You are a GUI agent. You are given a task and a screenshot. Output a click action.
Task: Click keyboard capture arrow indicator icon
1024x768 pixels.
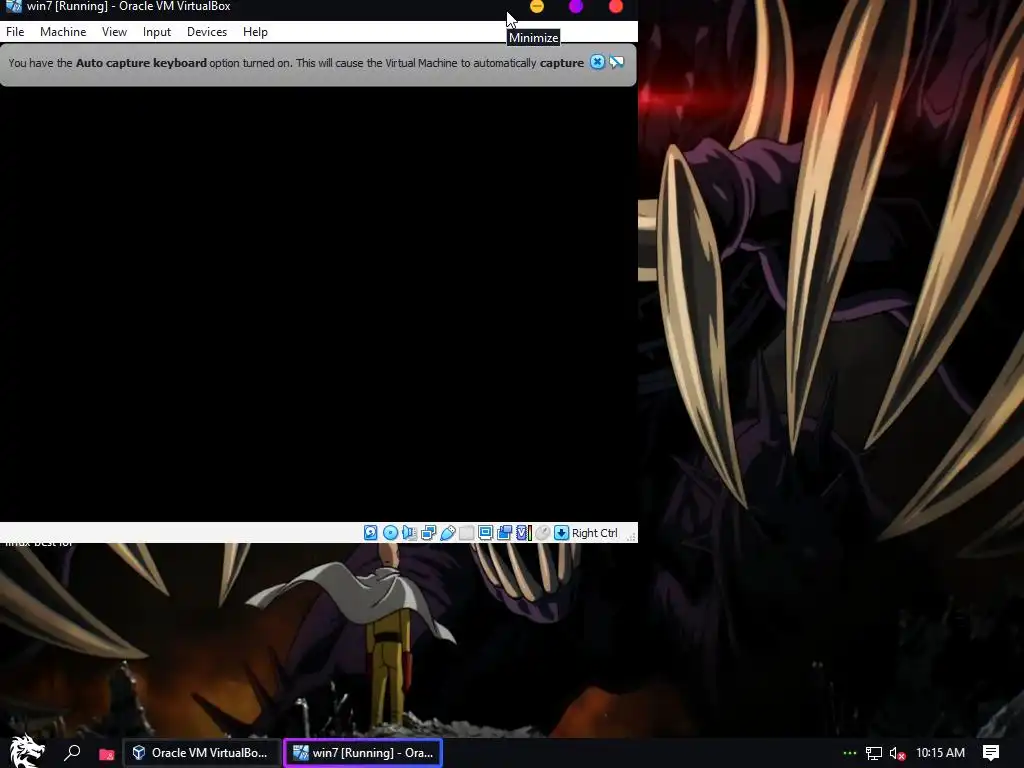click(561, 533)
